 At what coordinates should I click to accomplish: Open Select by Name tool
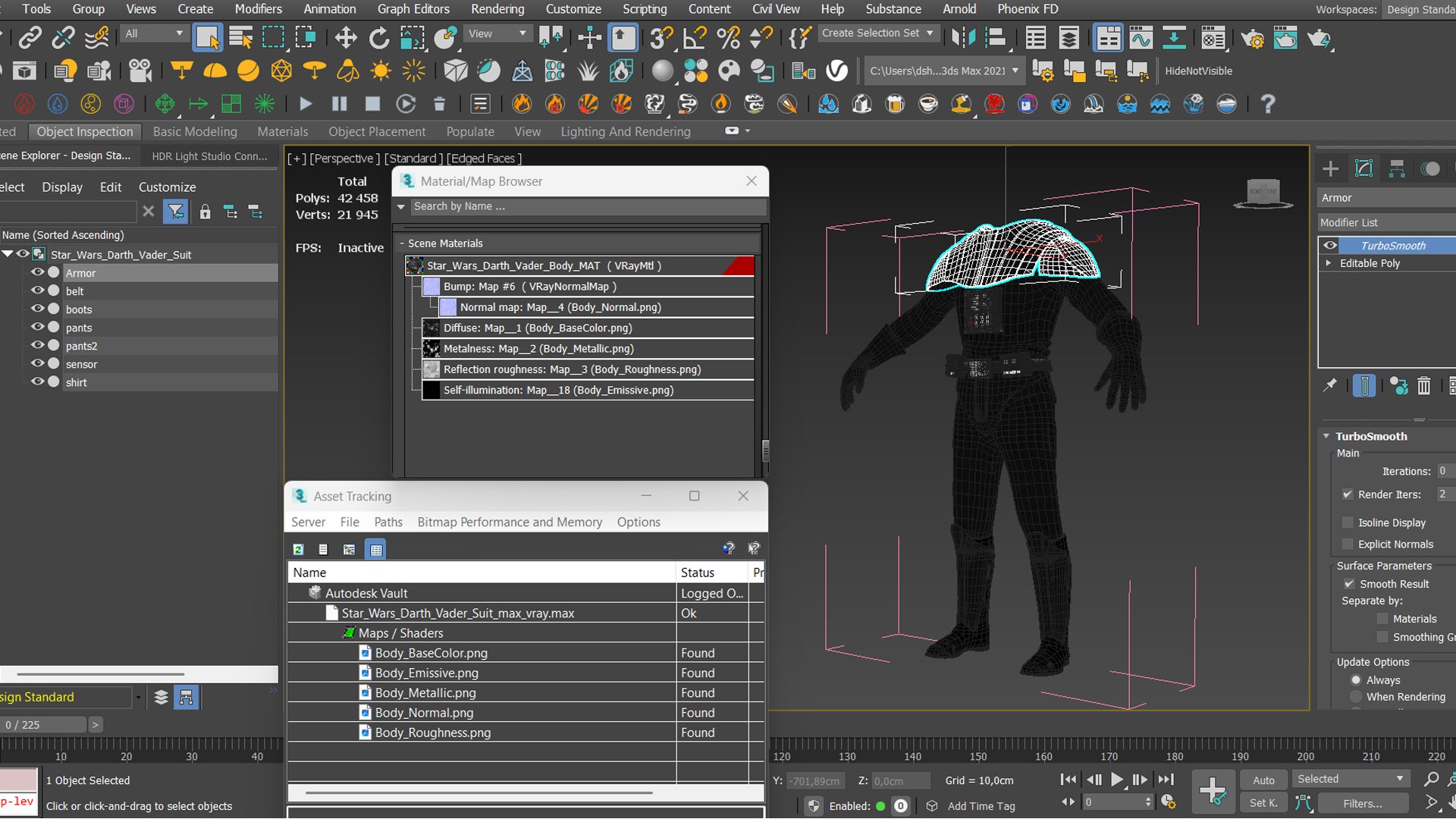[240, 37]
